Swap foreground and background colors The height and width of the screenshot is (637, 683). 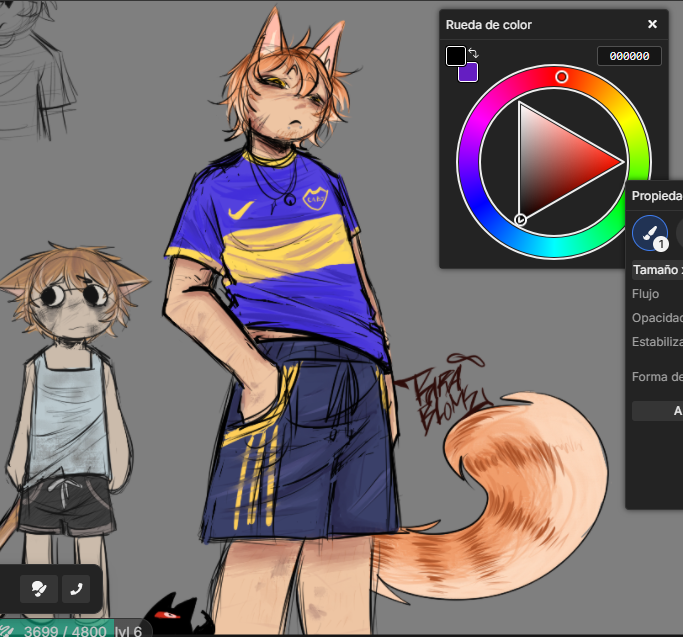pos(473,53)
